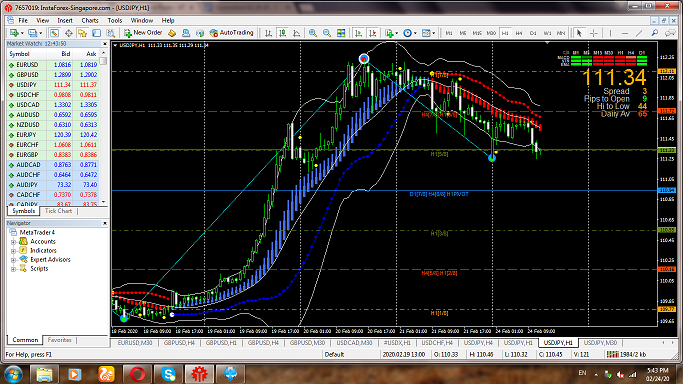The height and width of the screenshot is (384, 683).
Task: Open the New Chart icon
Action: tap(14, 33)
